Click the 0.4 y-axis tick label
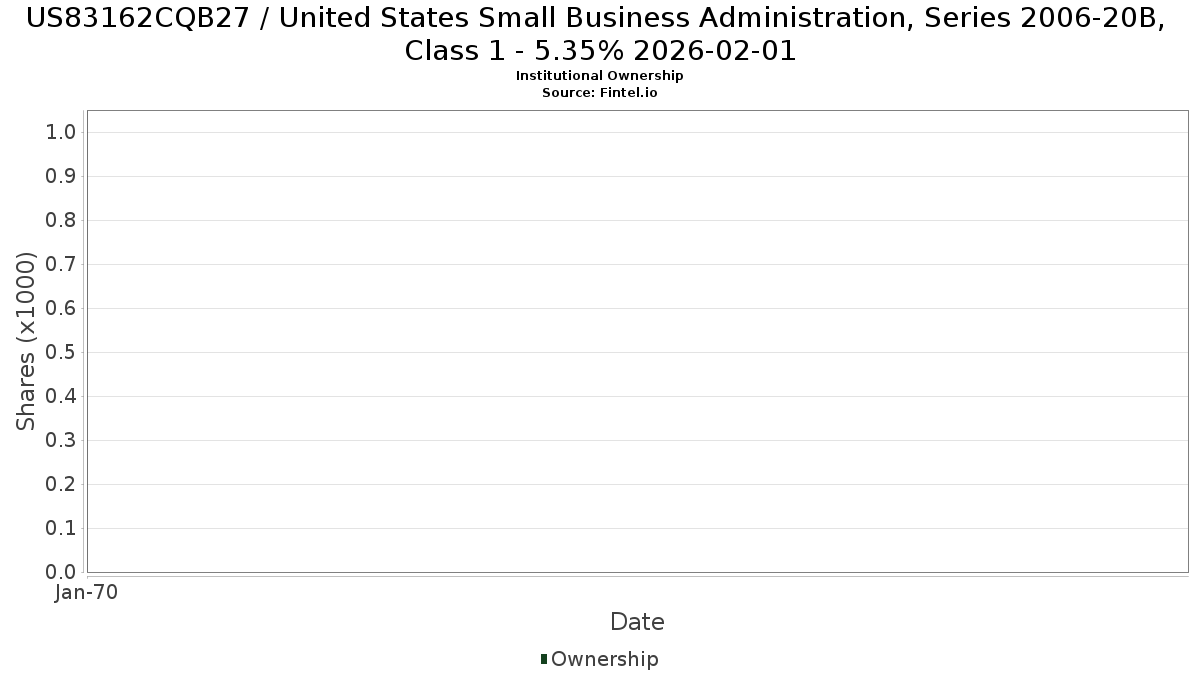 (x=62, y=397)
